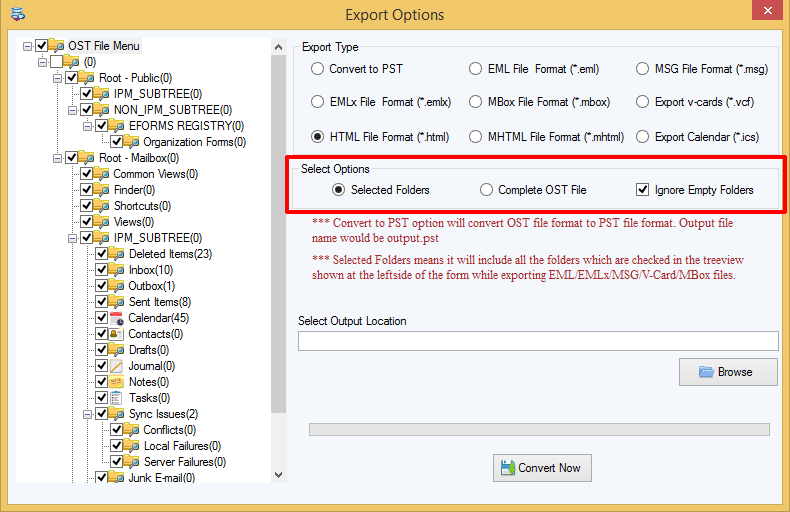Click the Tasks clipboard icon in the tree
The height and width of the screenshot is (512, 790).
[x=116, y=398]
